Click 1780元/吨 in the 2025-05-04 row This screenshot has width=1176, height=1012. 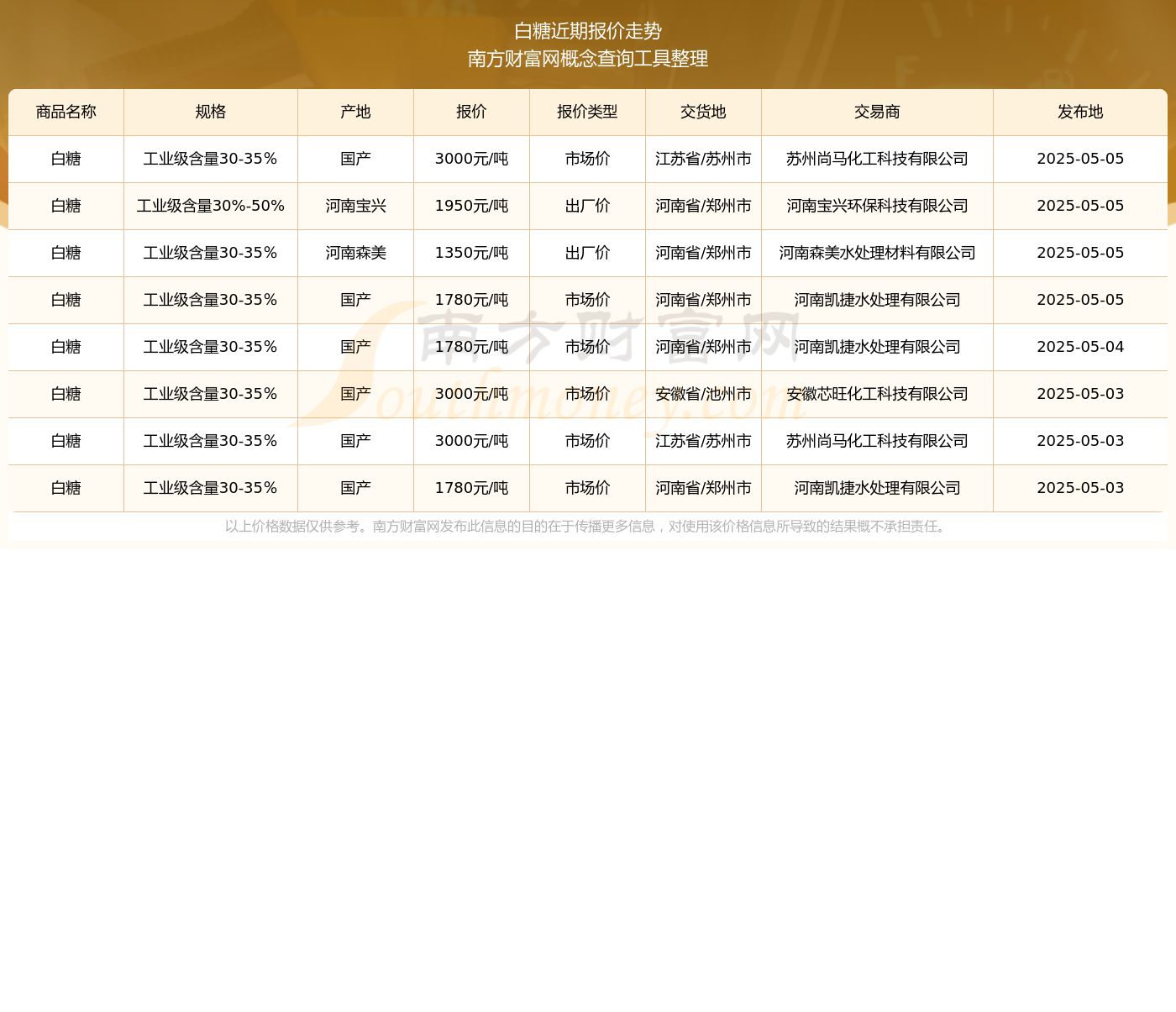472,348
